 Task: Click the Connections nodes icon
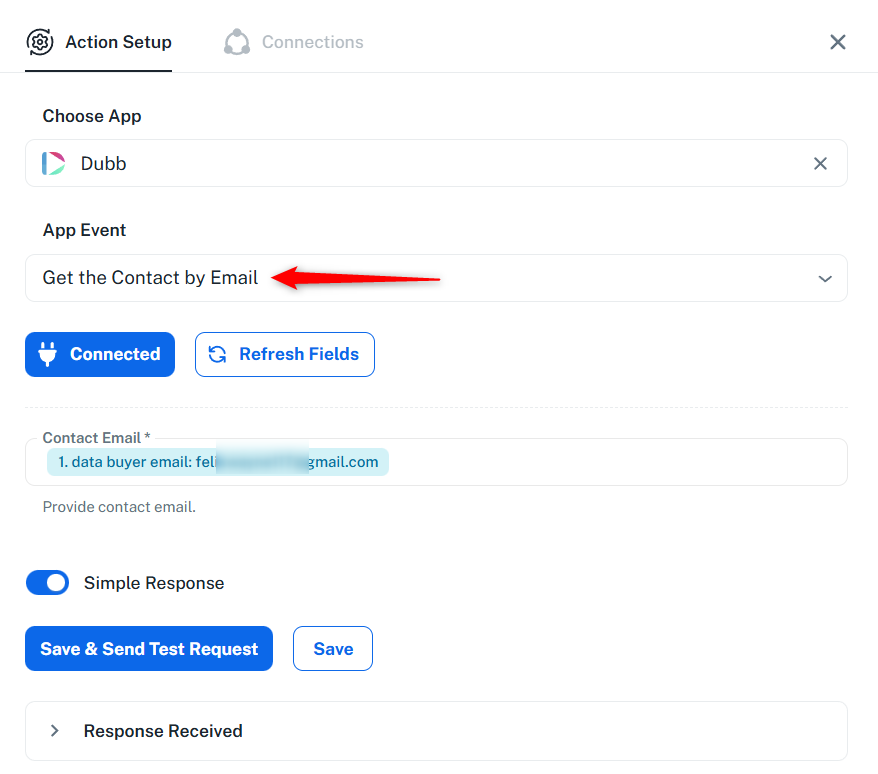(x=237, y=42)
